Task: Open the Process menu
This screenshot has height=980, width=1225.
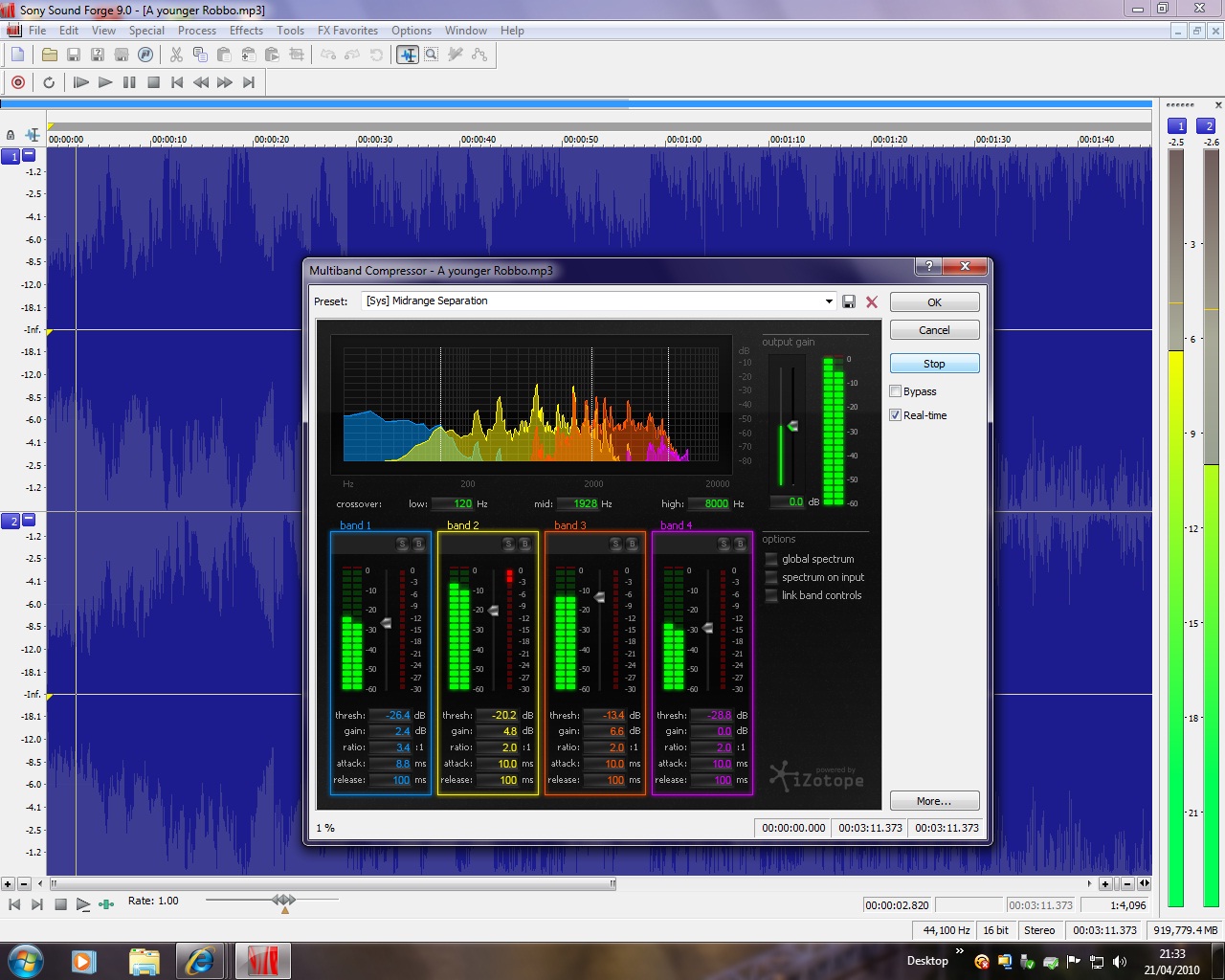Action: pyautogui.click(x=196, y=31)
